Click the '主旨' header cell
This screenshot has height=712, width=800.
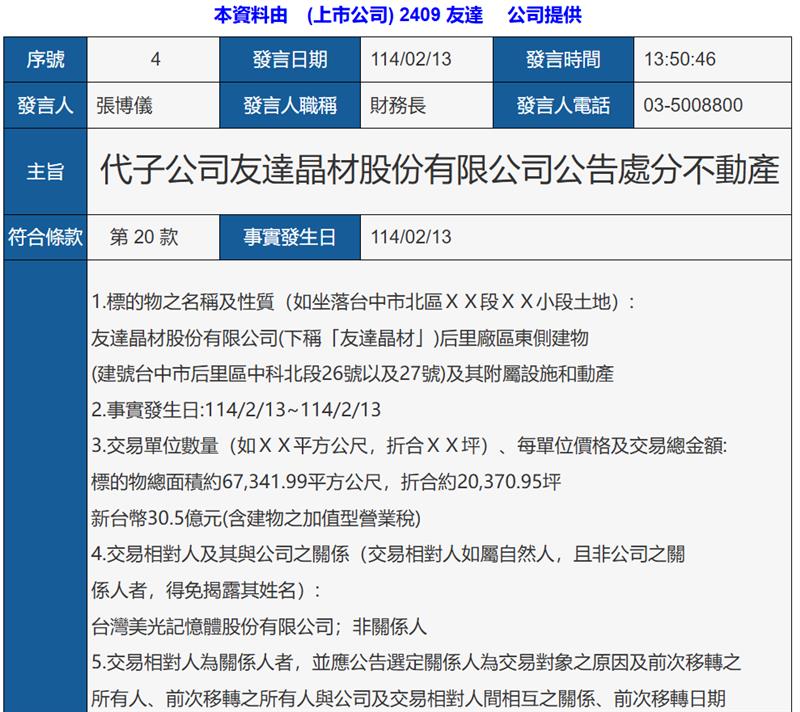click(x=45, y=171)
